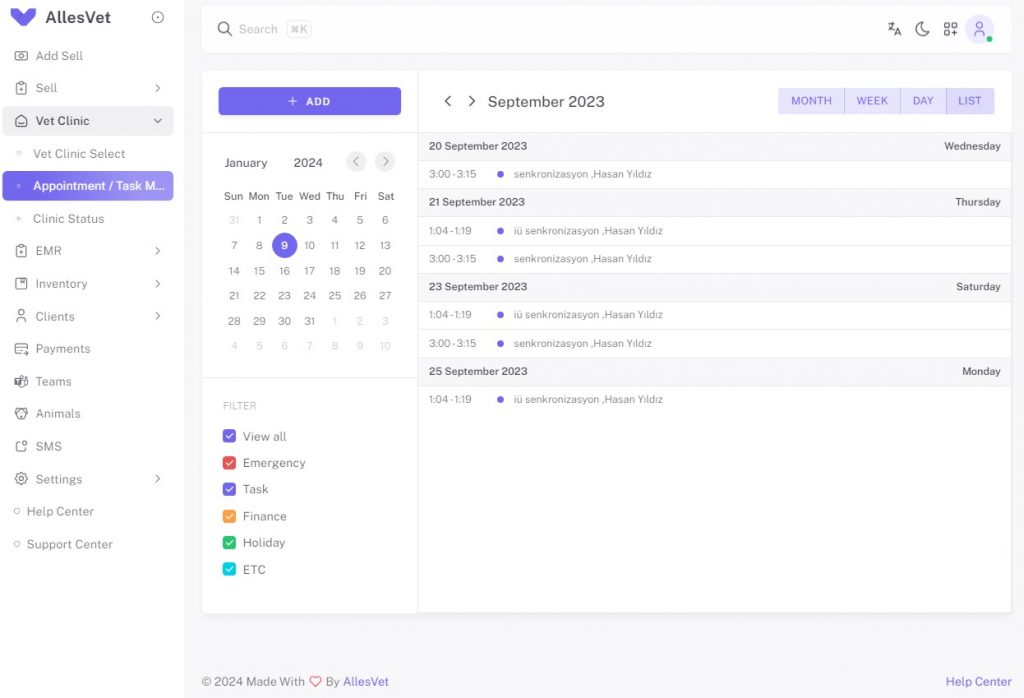The image size is (1024, 698).
Task: Expand the Inventory sidebar menu
Action: pos(88,283)
